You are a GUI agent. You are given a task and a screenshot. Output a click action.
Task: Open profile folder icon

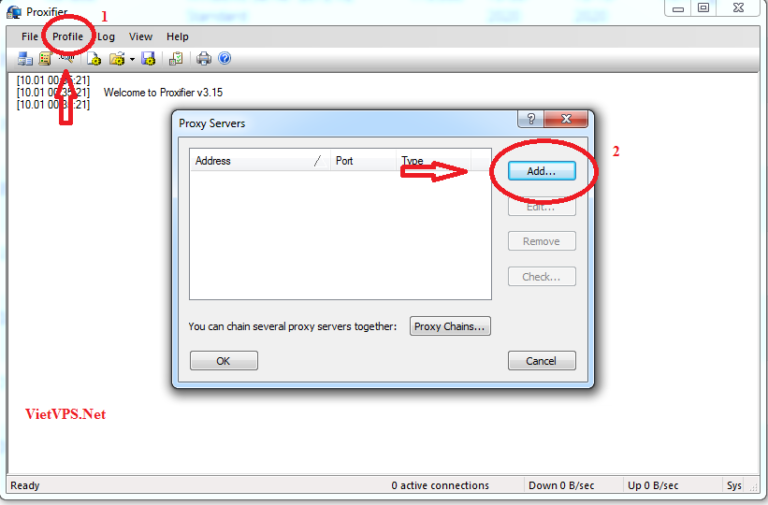(x=117, y=59)
